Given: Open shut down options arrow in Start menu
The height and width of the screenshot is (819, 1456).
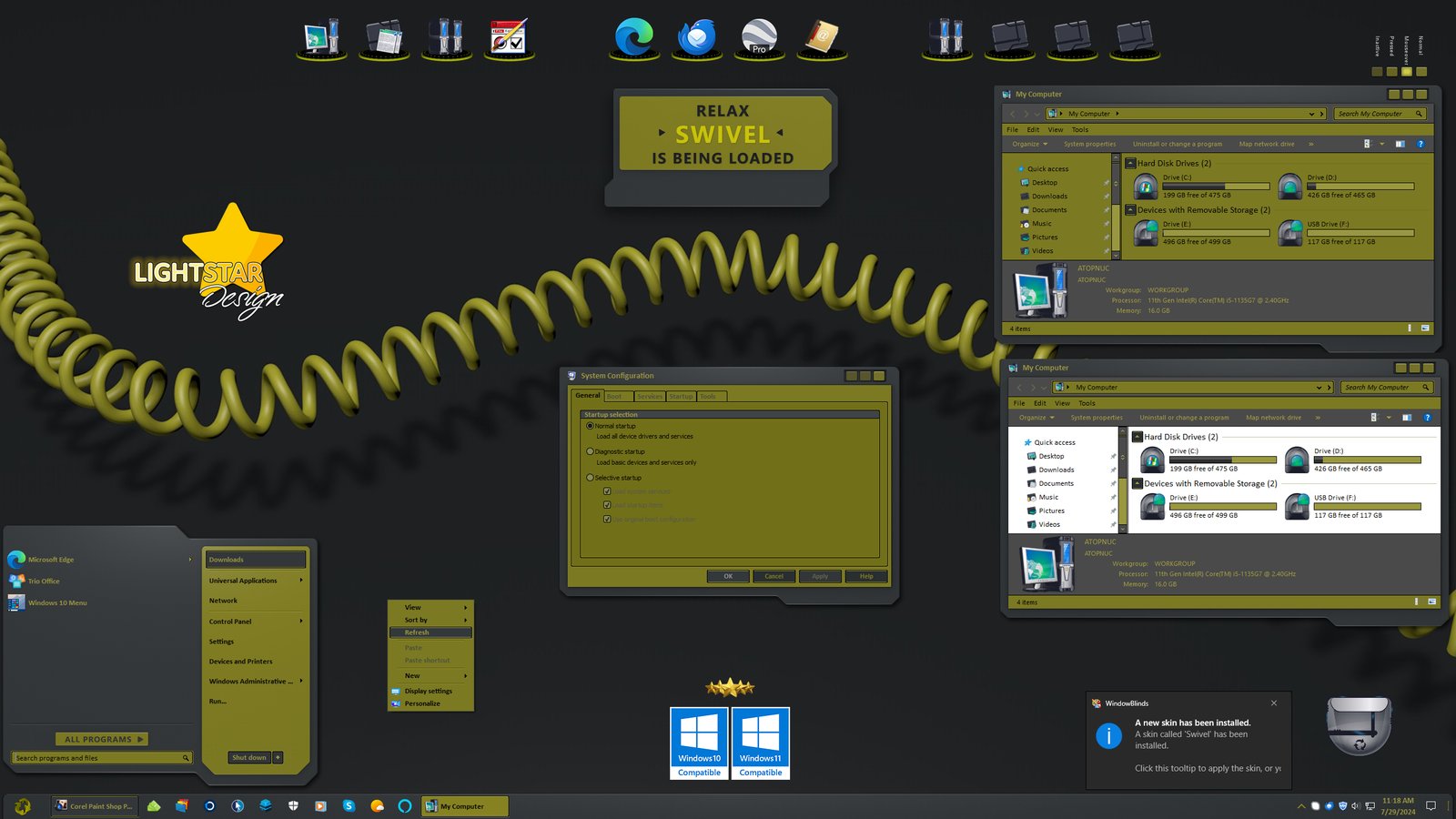Looking at the screenshot, I should click(x=278, y=757).
